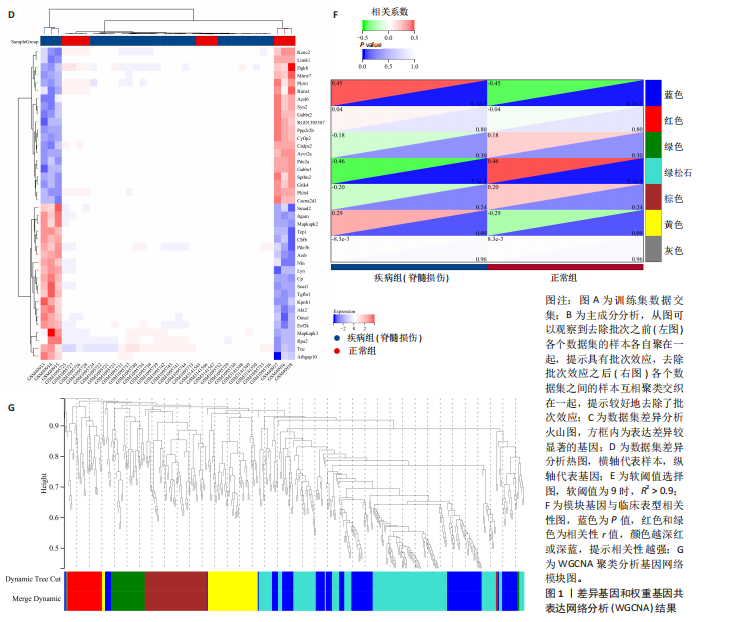738x622 pixels.
Task: Click the yellow module swatch labeled 黄色
Action: click(x=653, y=225)
